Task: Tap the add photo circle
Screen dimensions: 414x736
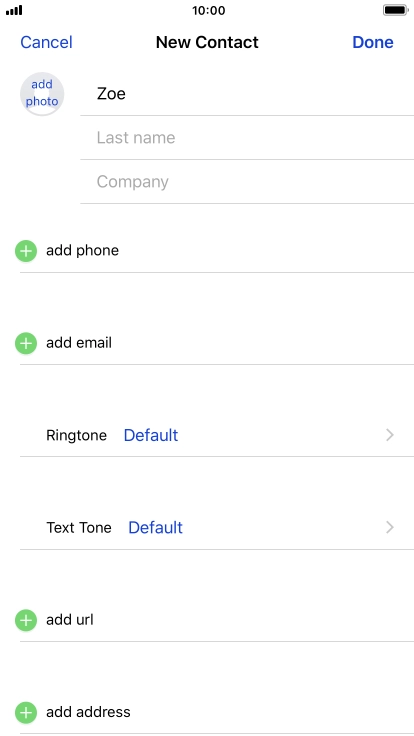Action: pos(42,94)
